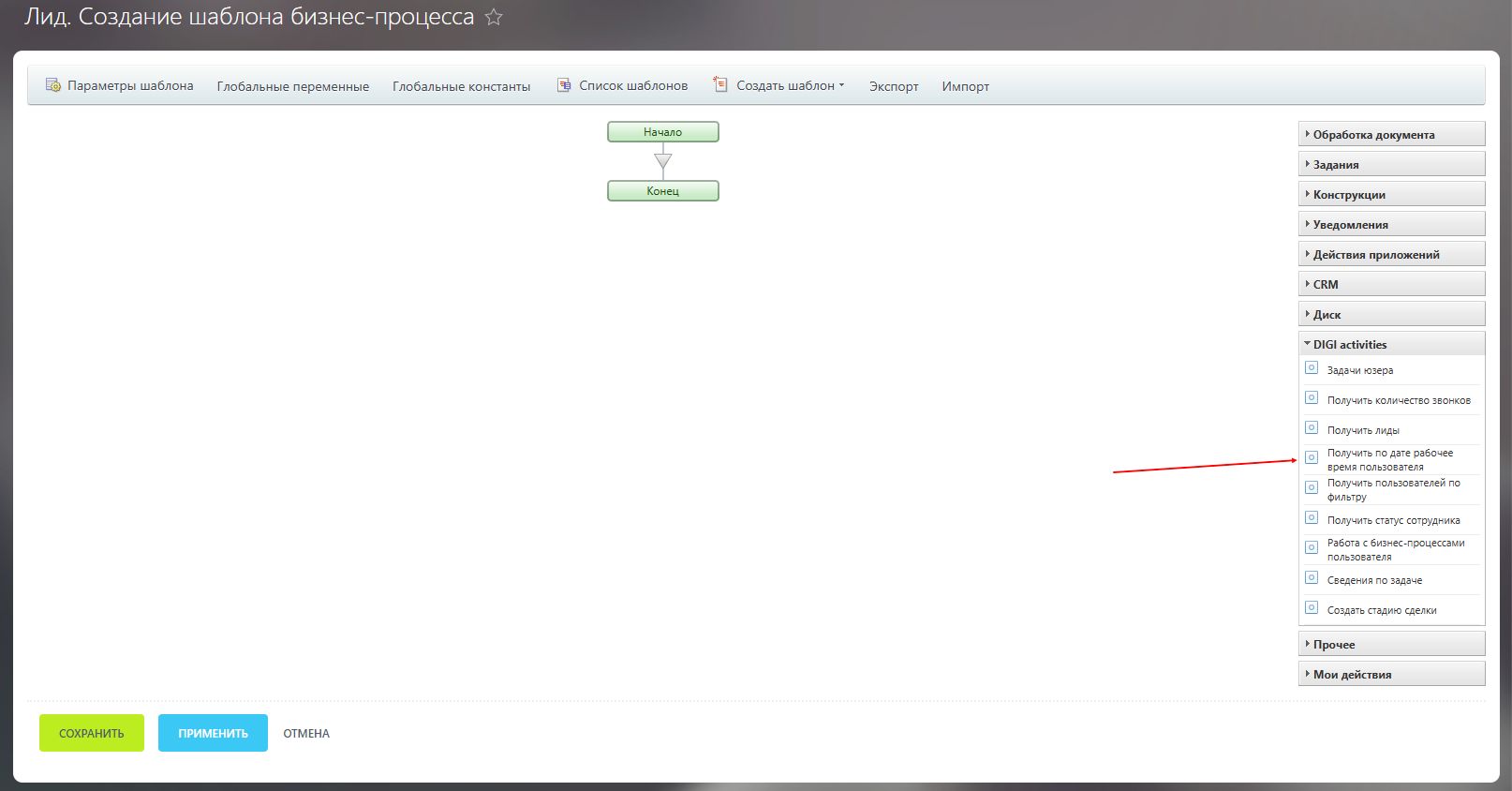
Task: Select Работа с бизнес-процессами пользователя text
Action: tap(1396, 549)
